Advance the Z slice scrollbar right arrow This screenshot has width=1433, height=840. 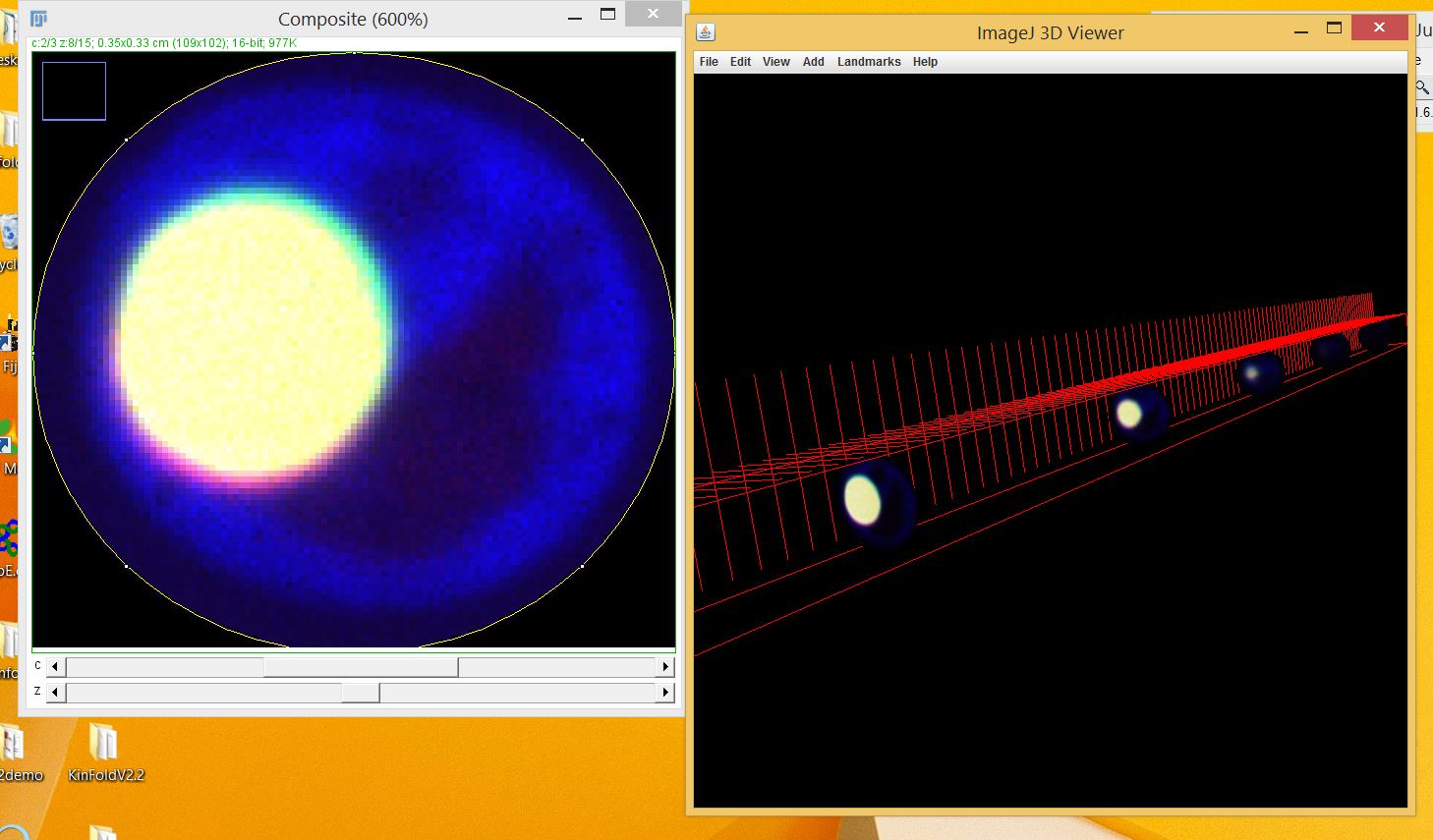(x=665, y=693)
